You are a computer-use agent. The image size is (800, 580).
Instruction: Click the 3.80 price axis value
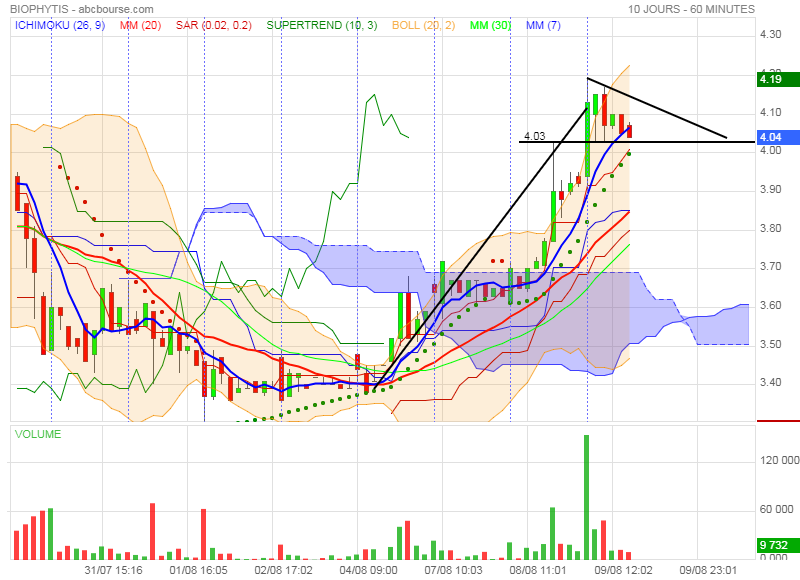[770, 228]
